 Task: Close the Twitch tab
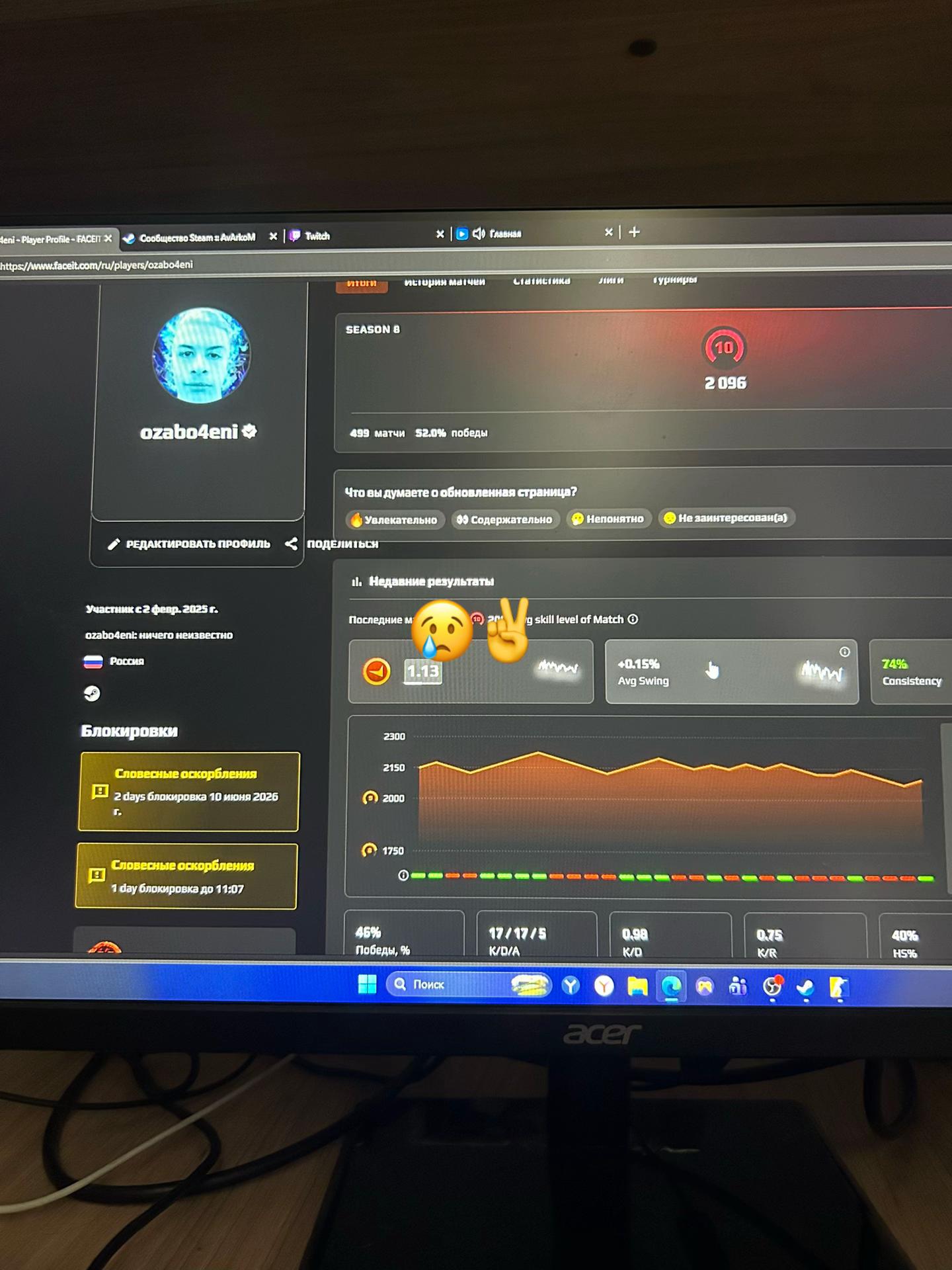pyautogui.click(x=440, y=234)
